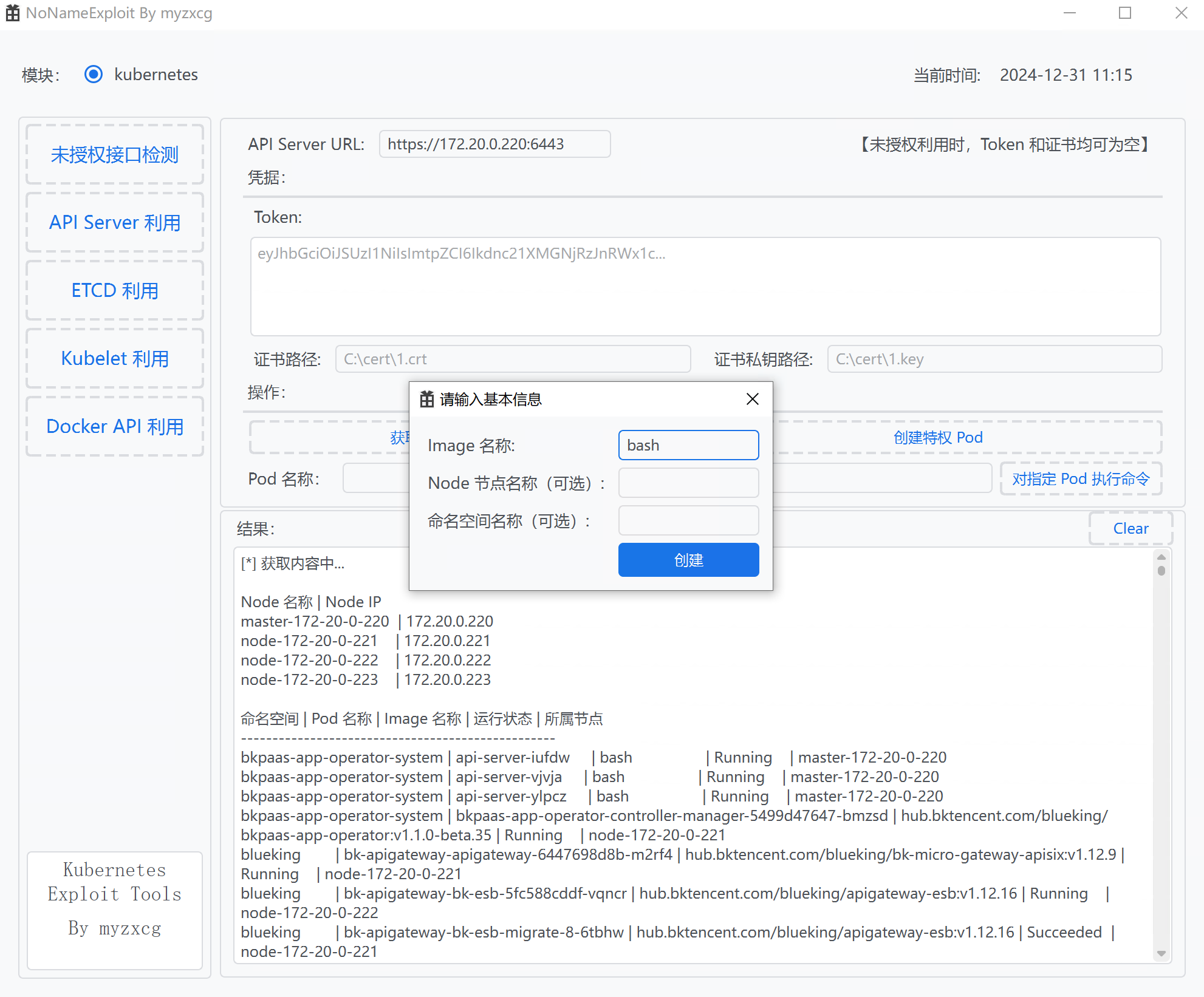Screen dimensions: 1204x997
Task: Select the kubernetes module radio button
Action: click(x=94, y=75)
